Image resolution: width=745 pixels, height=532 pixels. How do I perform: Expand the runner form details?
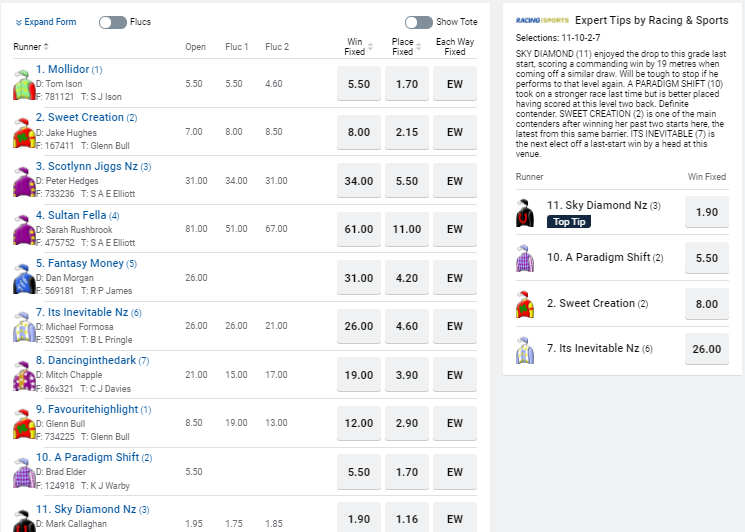coord(45,22)
